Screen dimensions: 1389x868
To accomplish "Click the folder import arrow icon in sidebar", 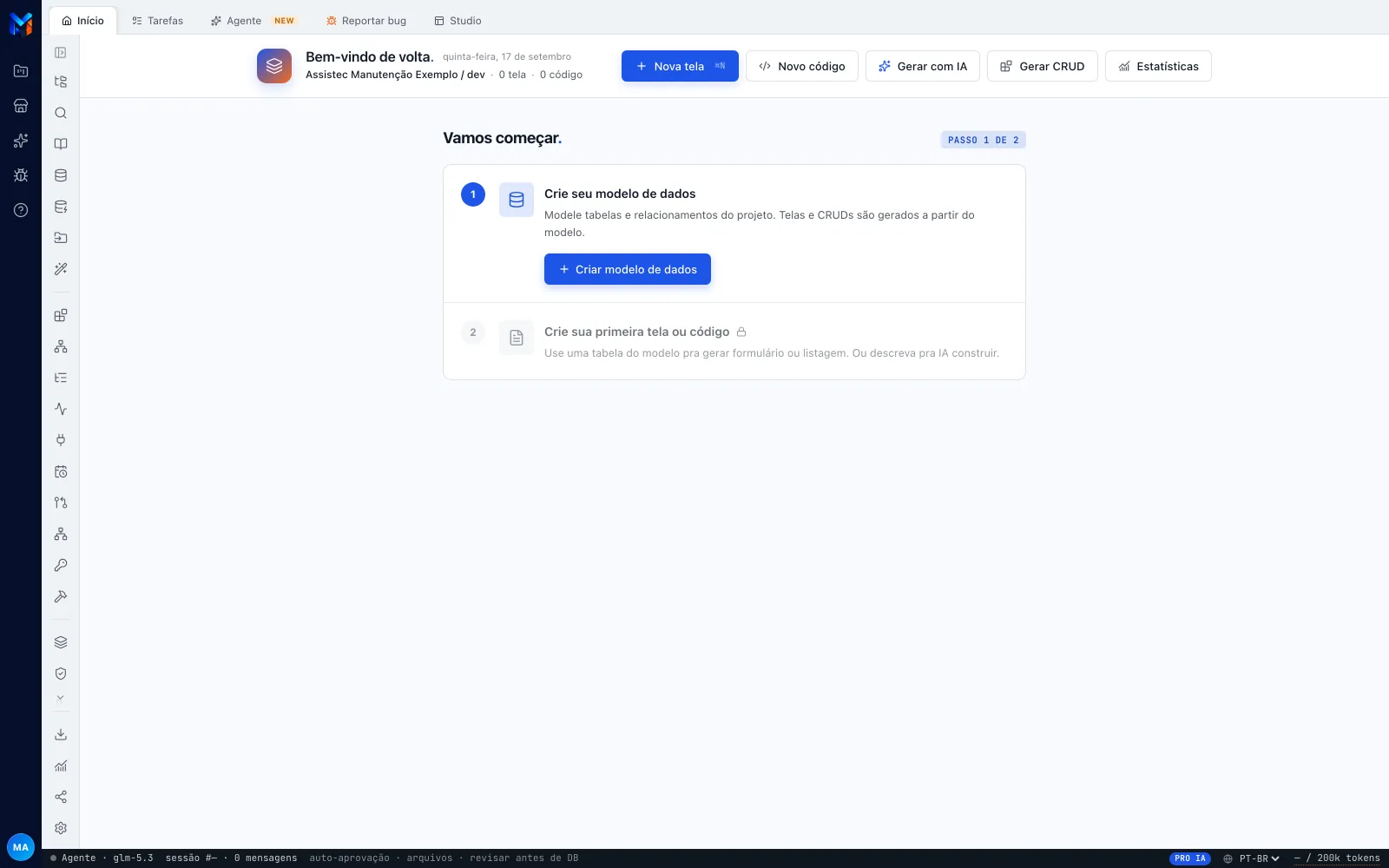I will [x=61, y=238].
